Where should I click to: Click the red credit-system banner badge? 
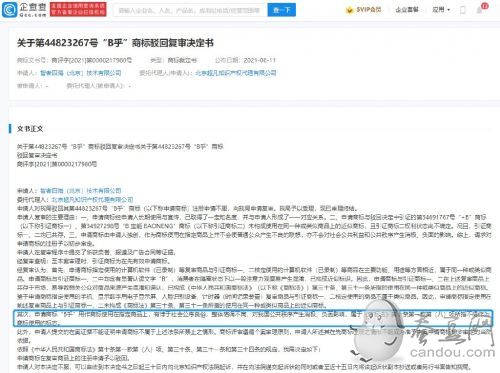pyautogui.click(x=78, y=9)
